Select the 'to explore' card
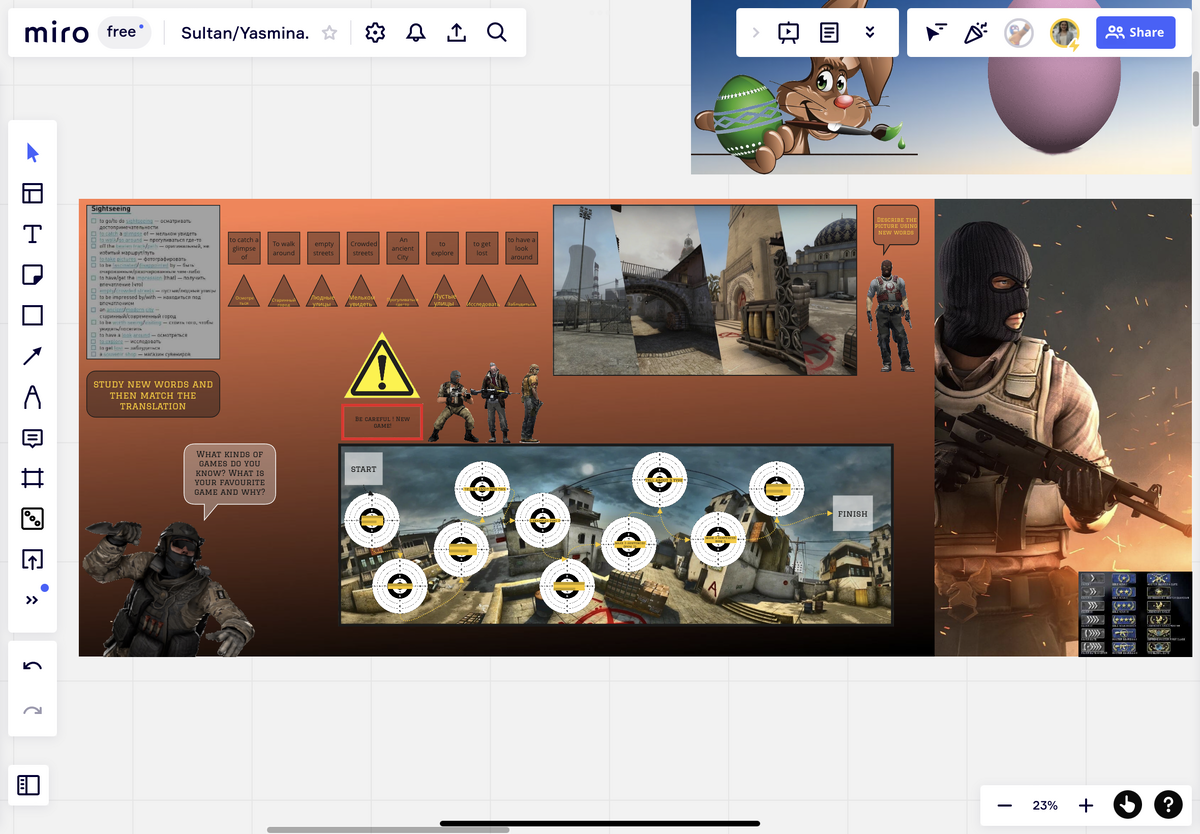Image resolution: width=1200 pixels, height=834 pixels. click(x=442, y=248)
